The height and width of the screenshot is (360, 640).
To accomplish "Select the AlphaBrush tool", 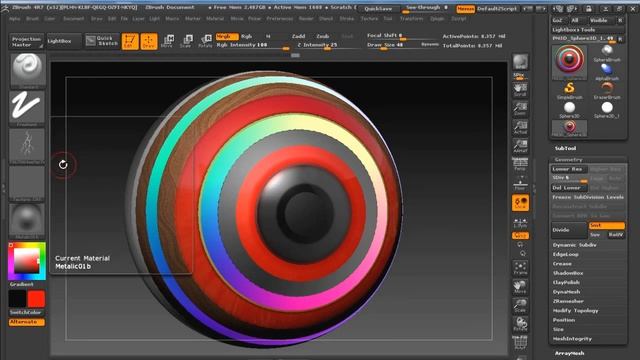I will pos(607,72).
